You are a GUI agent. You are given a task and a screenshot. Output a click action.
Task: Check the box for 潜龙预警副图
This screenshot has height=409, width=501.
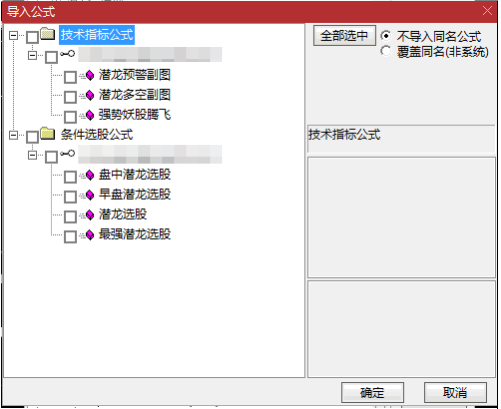[x=70, y=77]
